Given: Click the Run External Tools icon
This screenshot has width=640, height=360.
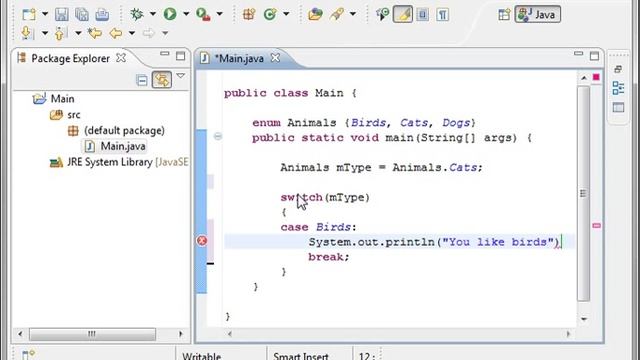Looking at the screenshot, I should click(203, 15).
